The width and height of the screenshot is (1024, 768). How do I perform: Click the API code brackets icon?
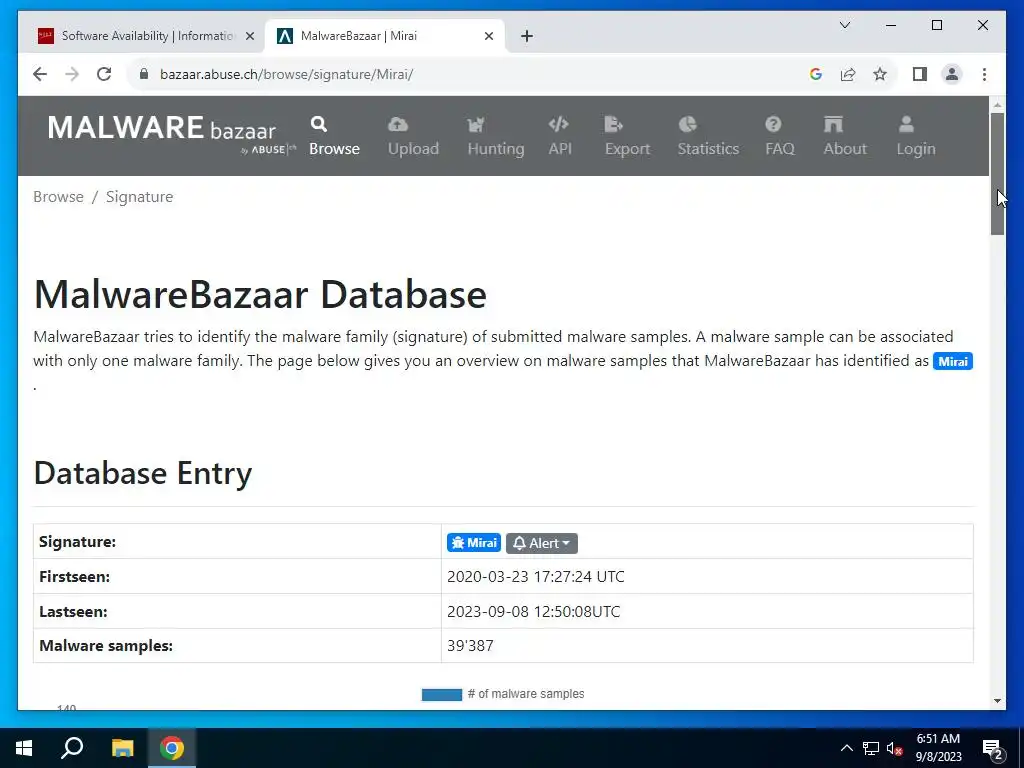point(558,123)
